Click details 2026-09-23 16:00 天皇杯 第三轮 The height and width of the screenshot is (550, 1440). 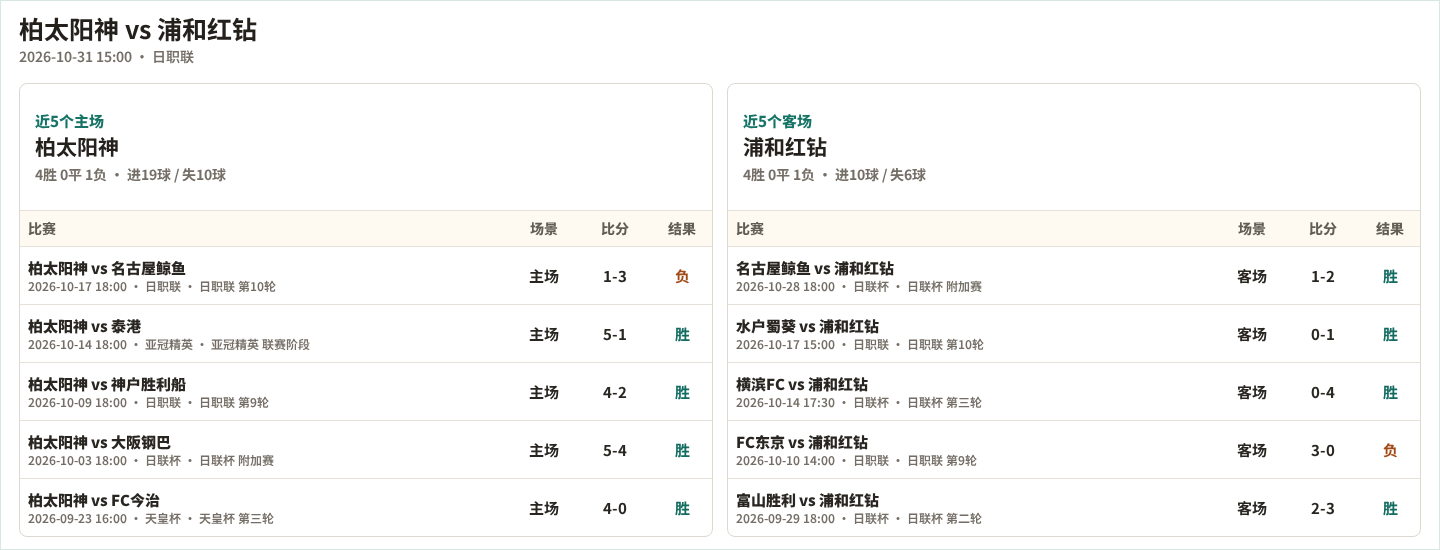coord(151,519)
